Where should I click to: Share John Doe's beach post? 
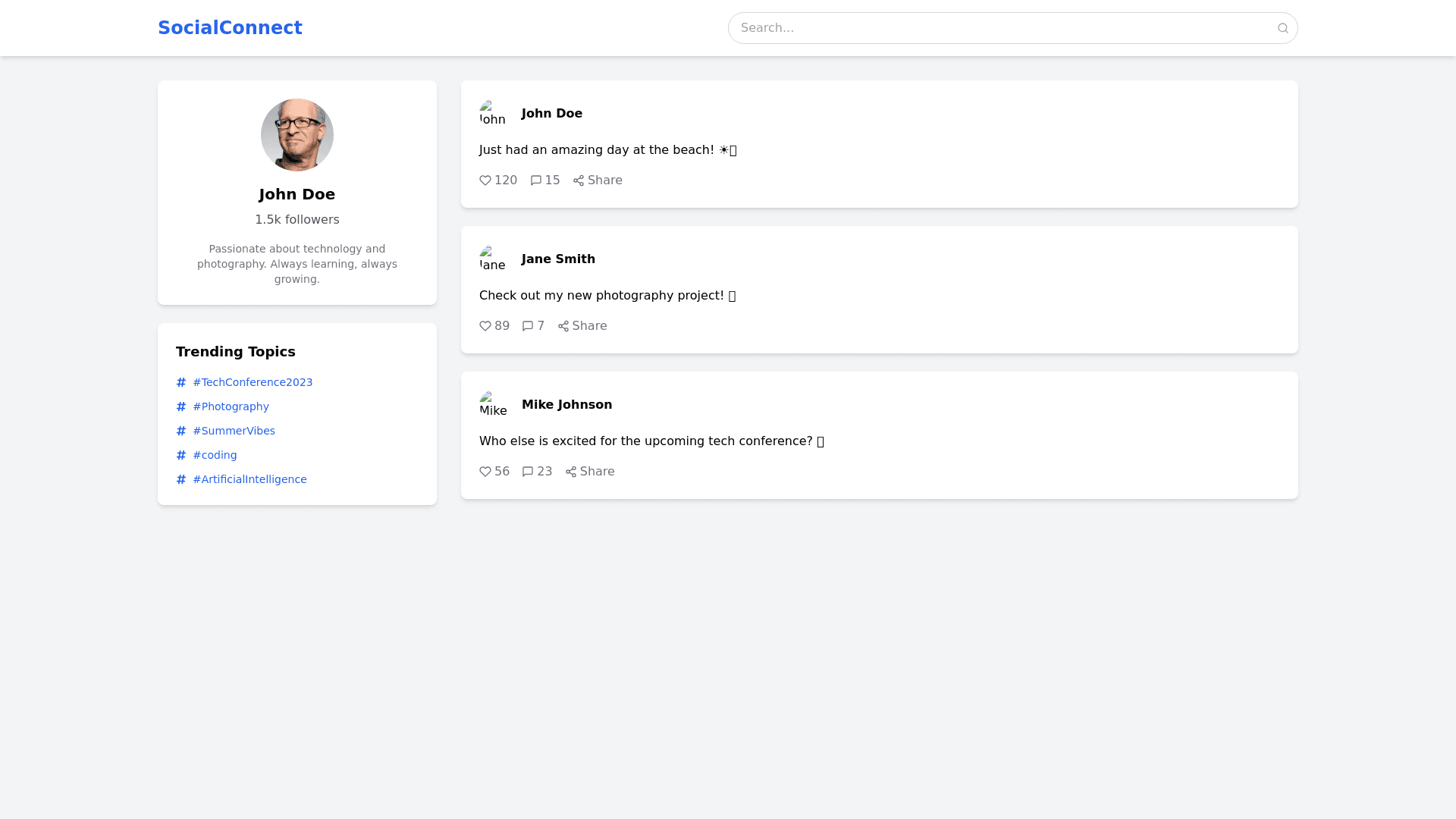pos(598,180)
